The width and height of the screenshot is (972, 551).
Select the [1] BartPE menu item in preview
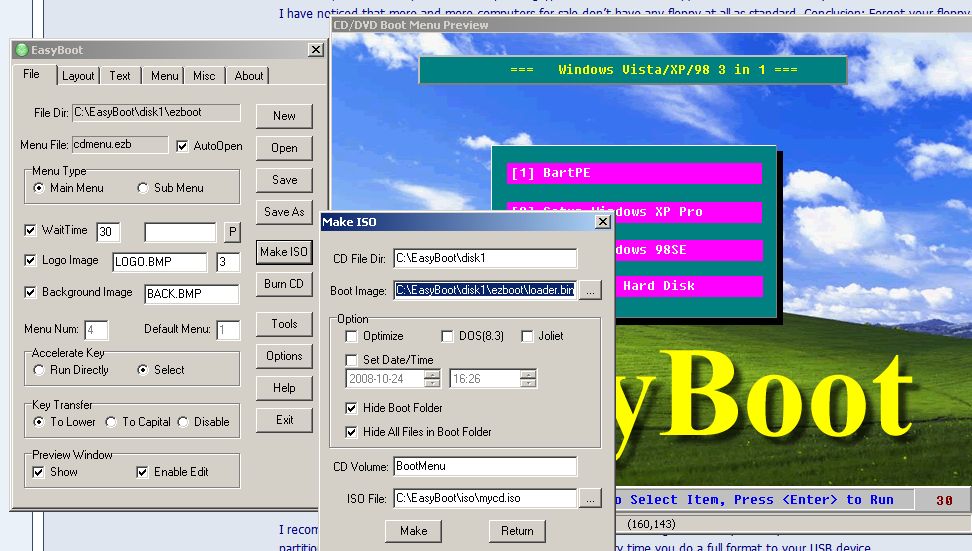pos(634,173)
